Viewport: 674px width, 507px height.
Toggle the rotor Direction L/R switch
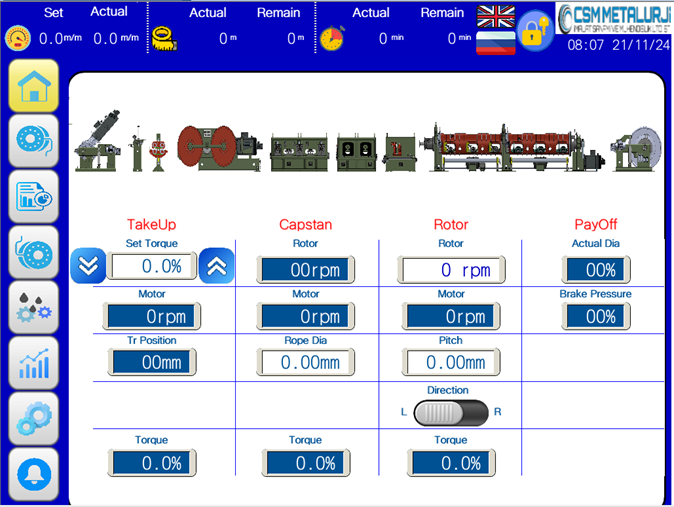[451, 412]
